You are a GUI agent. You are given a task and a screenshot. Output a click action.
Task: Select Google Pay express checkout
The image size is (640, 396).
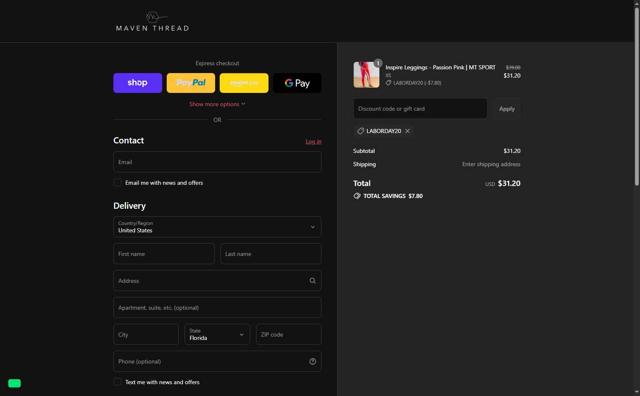pyautogui.click(x=297, y=83)
